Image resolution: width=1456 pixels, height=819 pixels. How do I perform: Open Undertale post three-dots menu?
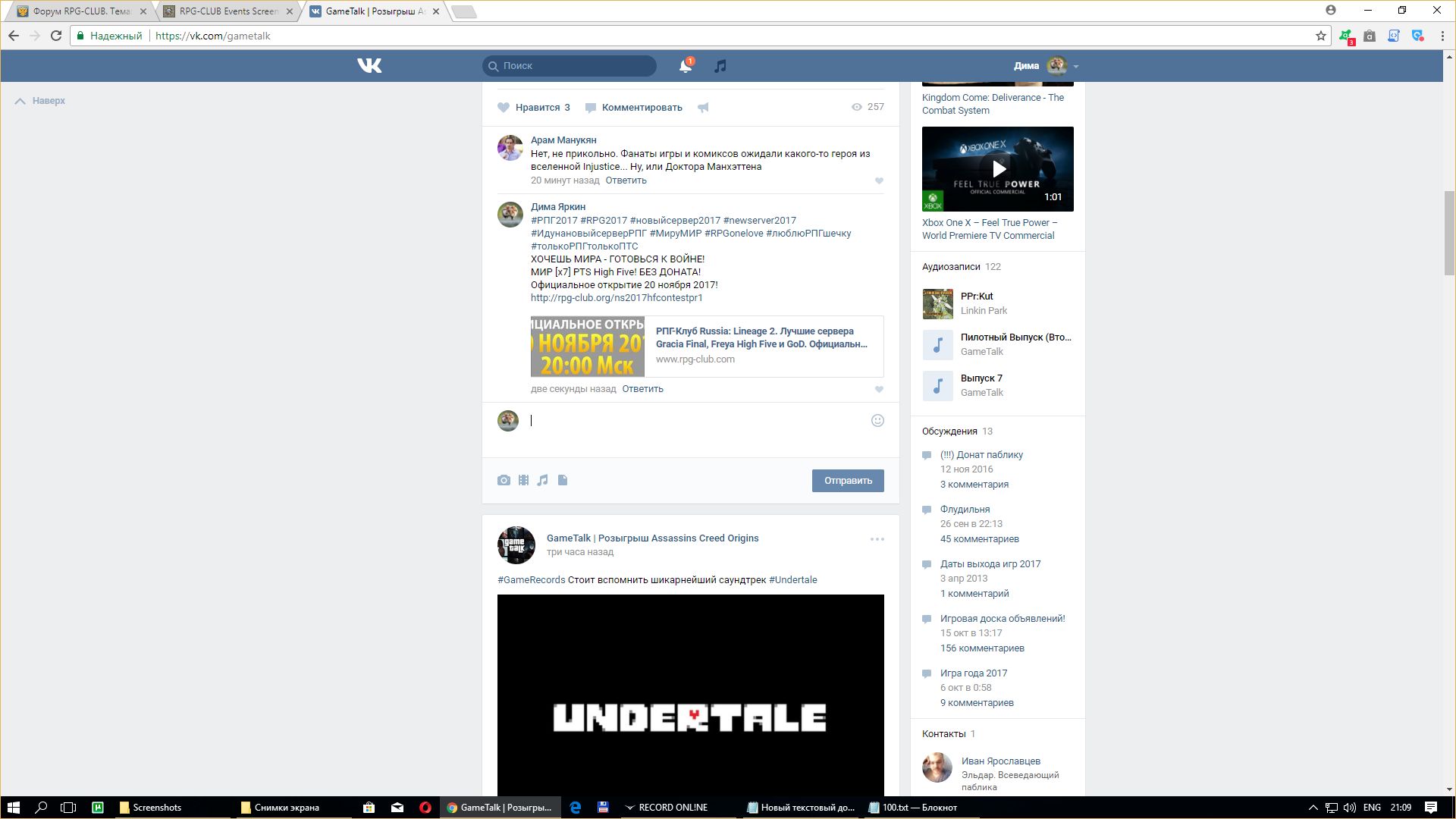[x=877, y=539]
